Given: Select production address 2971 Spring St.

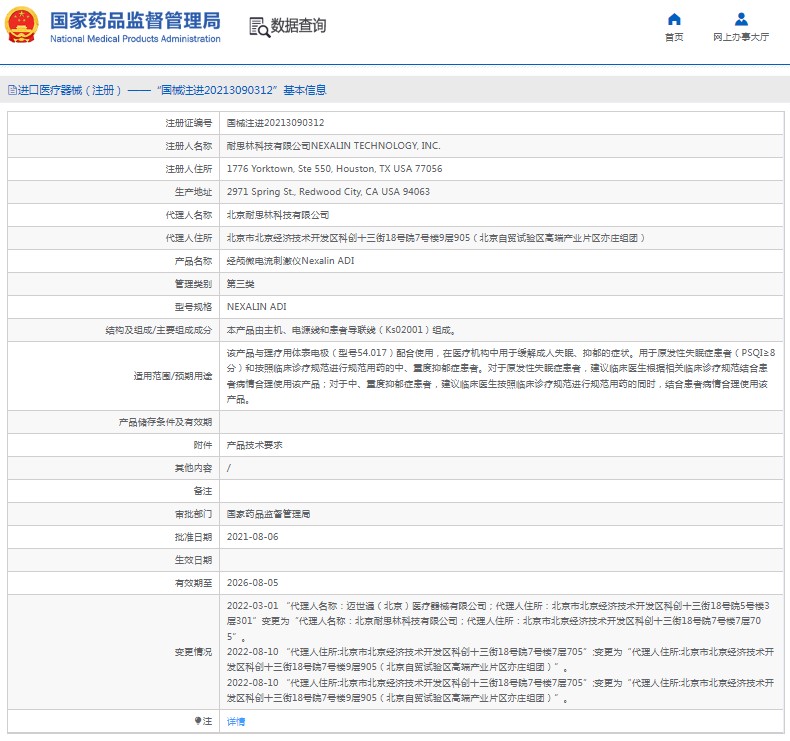Looking at the screenshot, I should point(328,191).
